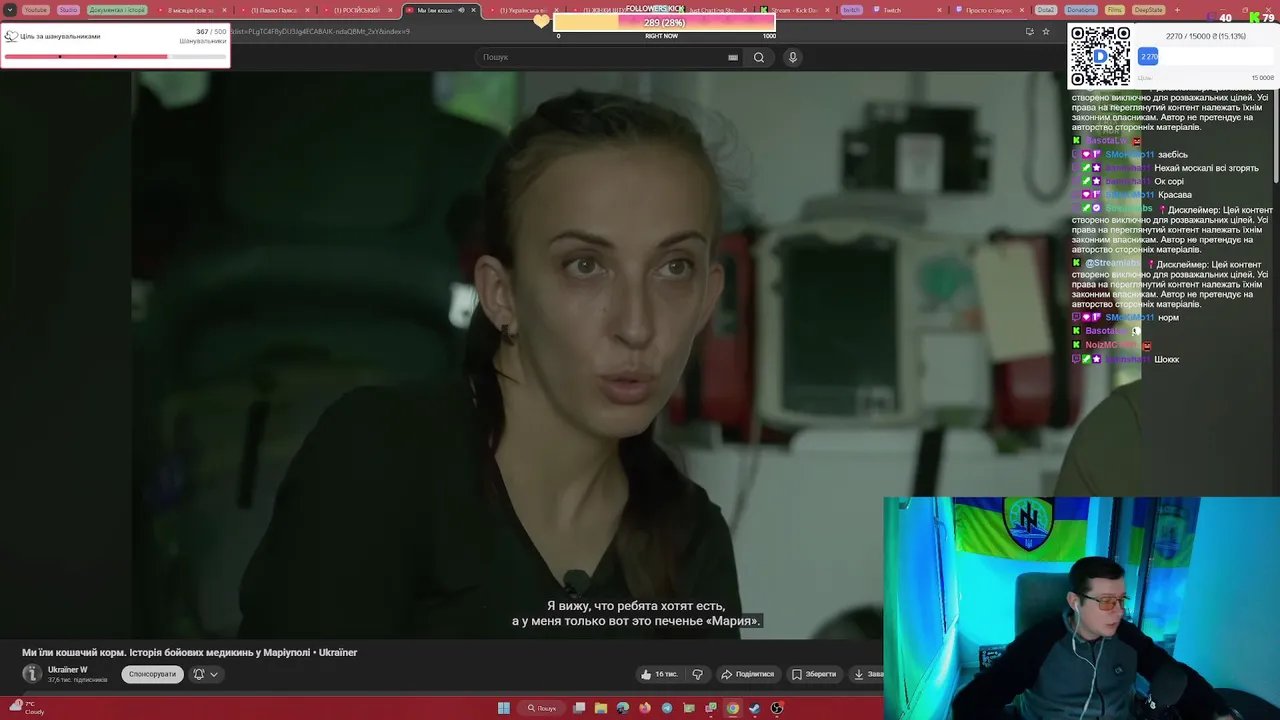1280x720 pixels.
Task: Open File Explorer from the taskbar
Action: (x=601, y=708)
